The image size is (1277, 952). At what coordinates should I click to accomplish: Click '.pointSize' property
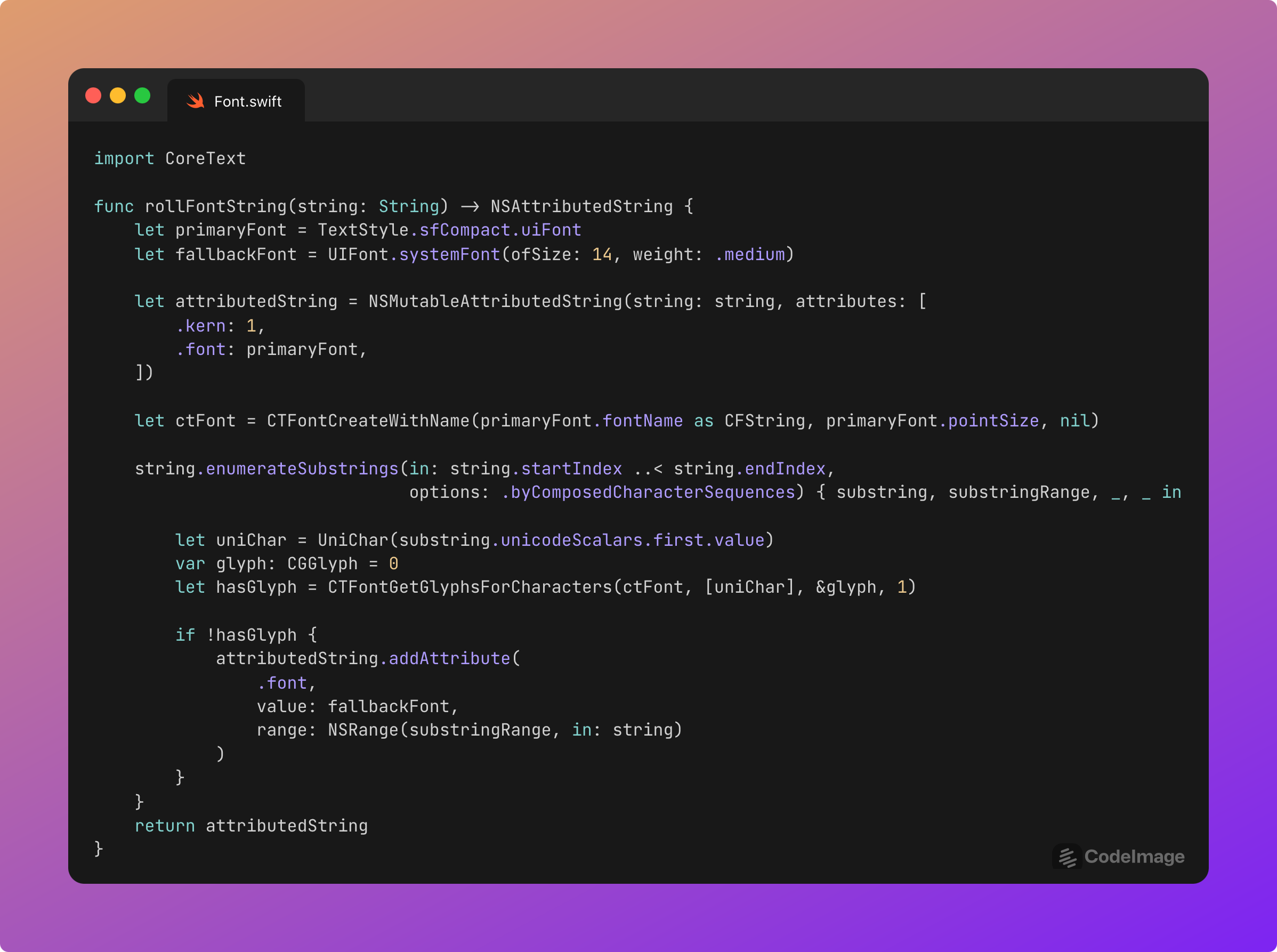click(x=989, y=421)
